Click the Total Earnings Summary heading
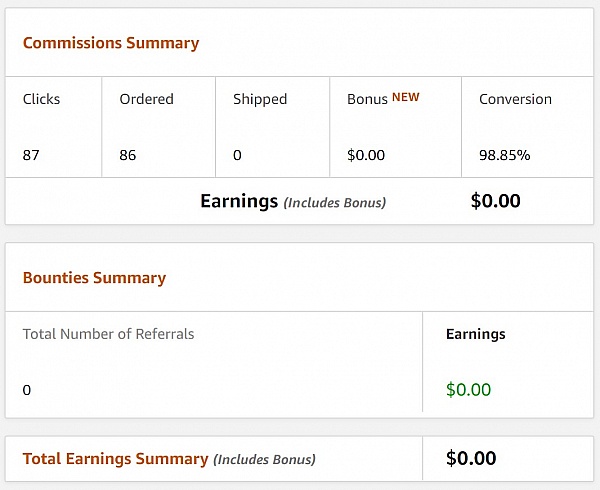 tap(169, 459)
